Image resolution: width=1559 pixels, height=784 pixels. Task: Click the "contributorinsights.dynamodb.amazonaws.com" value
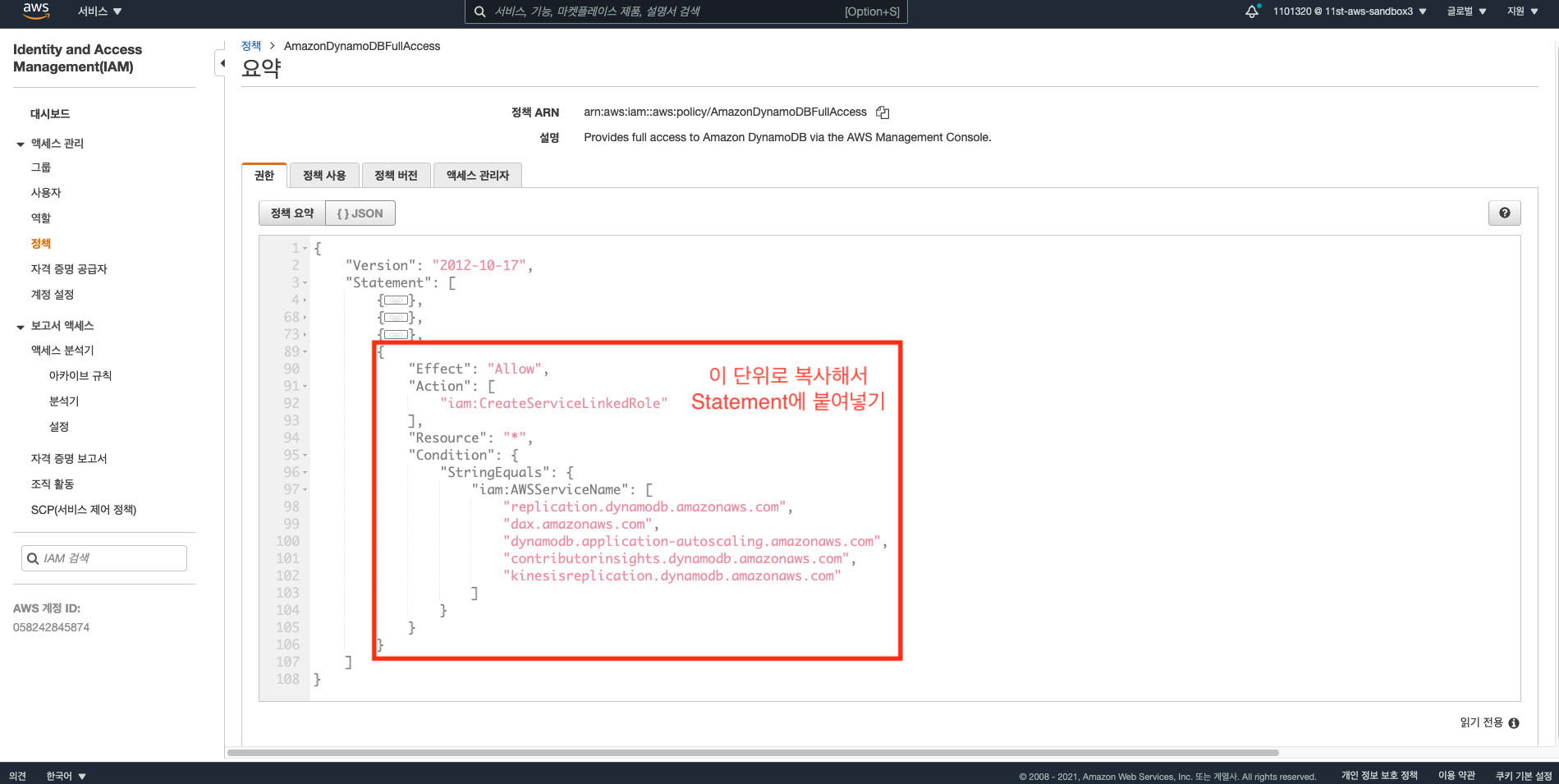click(x=676, y=558)
